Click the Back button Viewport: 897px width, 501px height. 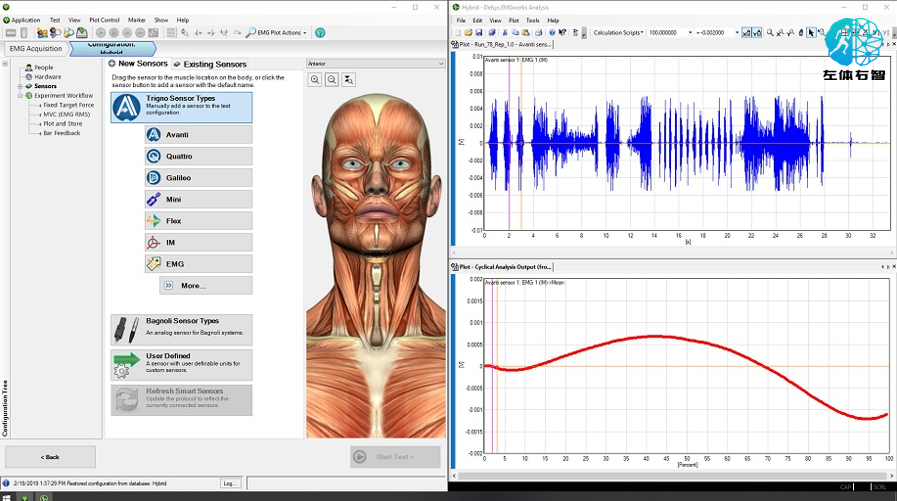coord(50,457)
